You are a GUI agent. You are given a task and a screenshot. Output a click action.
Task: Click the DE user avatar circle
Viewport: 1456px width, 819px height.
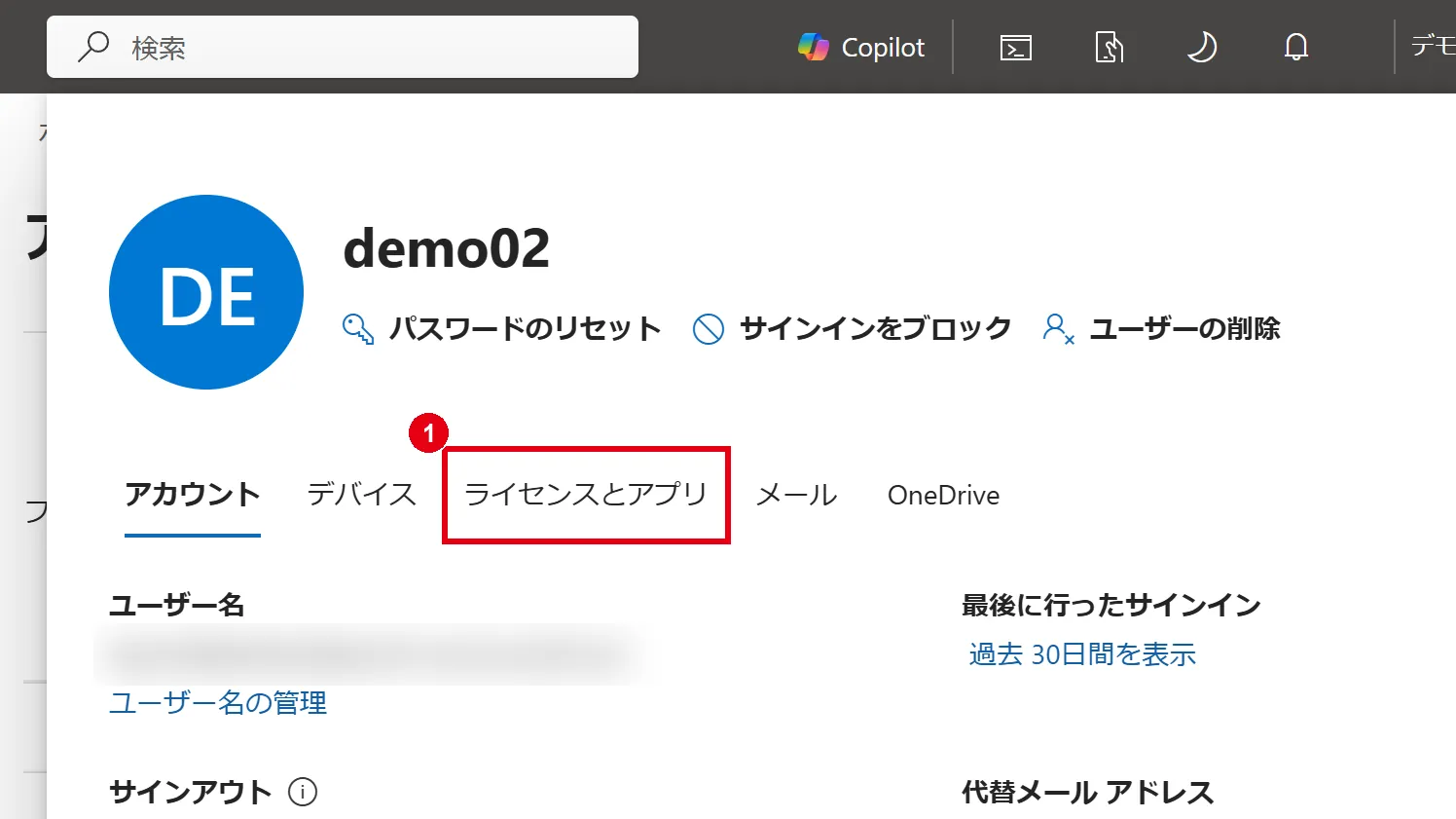pos(206,292)
